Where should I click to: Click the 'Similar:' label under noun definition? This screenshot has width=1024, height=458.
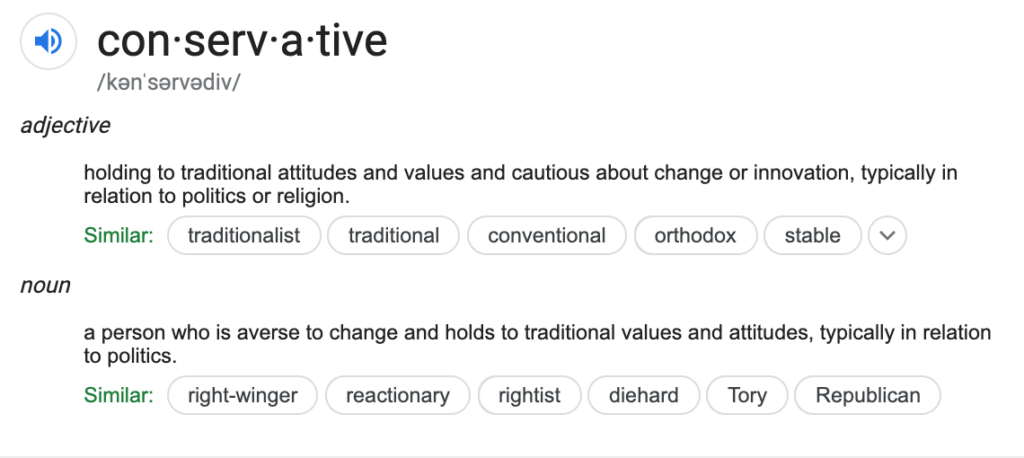[119, 395]
